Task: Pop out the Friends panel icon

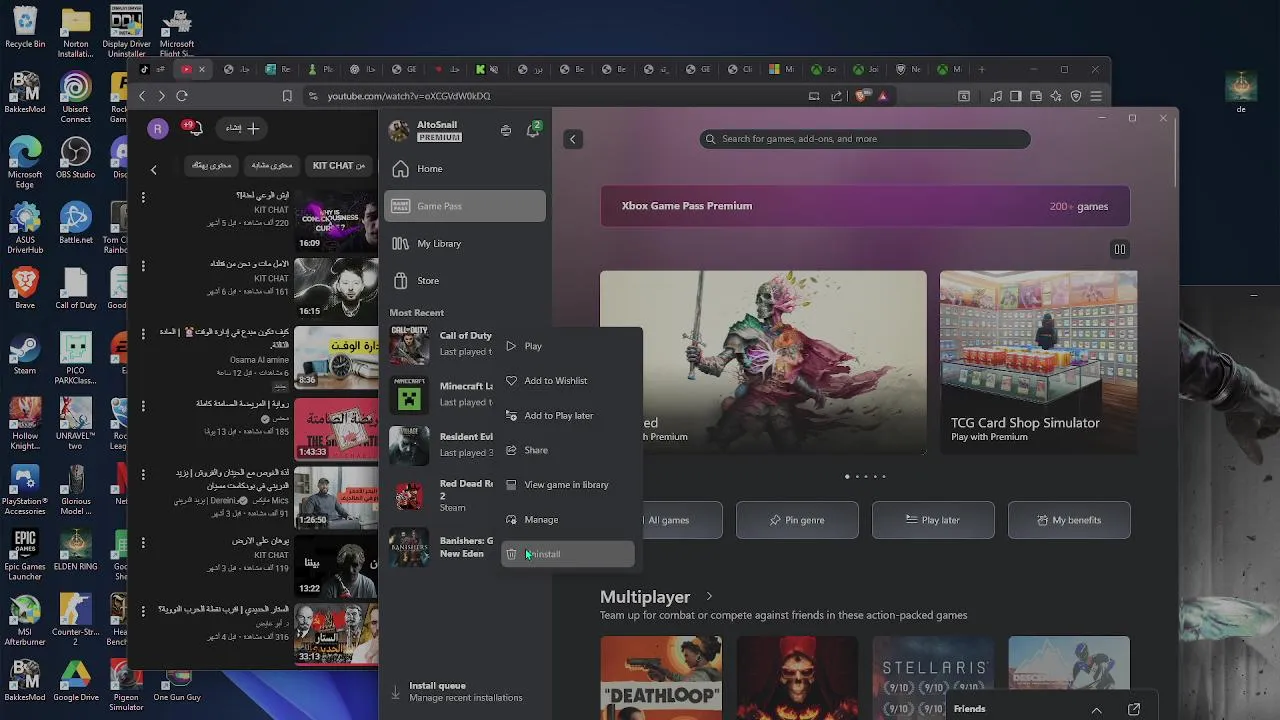Action: [x=1134, y=709]
